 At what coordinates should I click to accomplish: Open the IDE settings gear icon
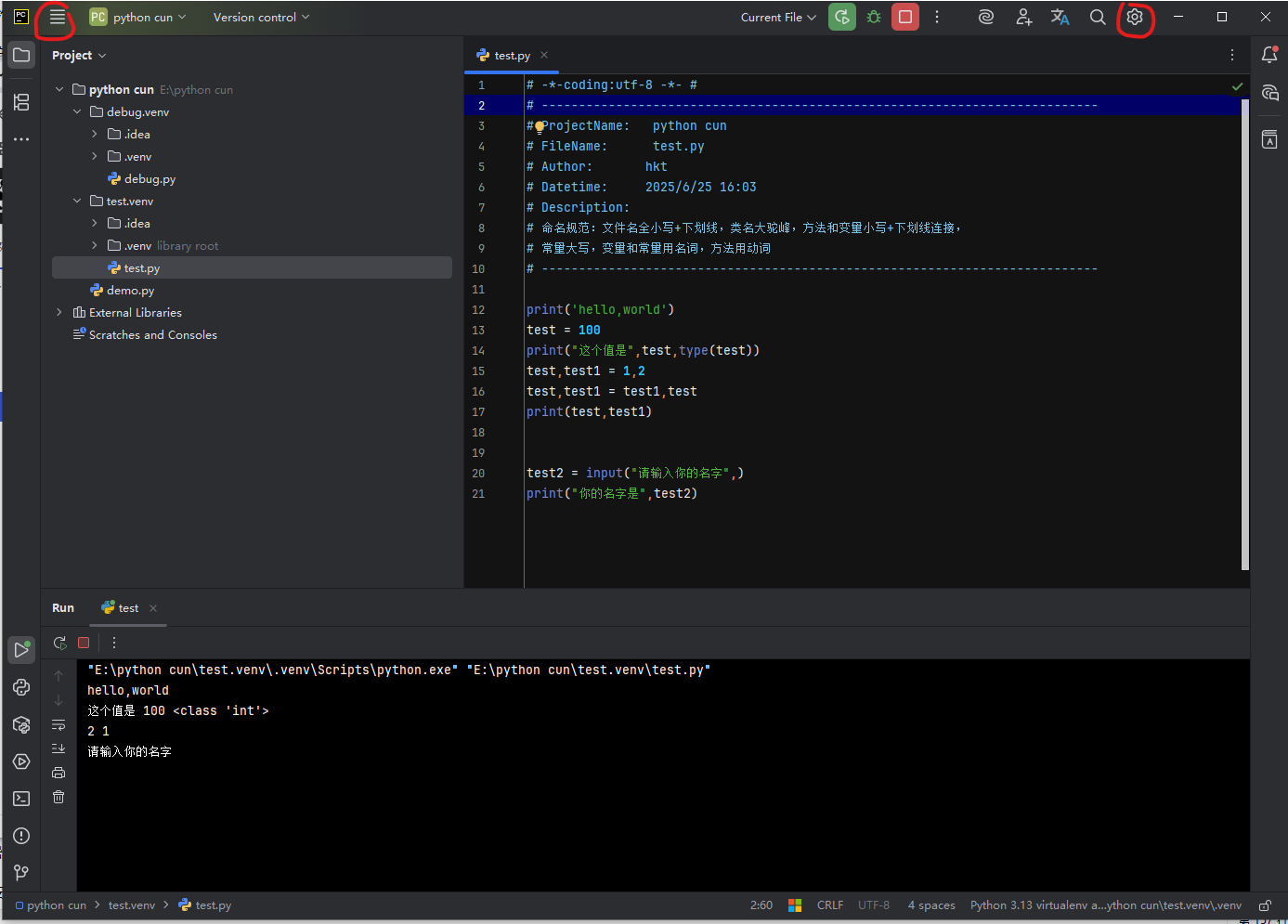click(x=1135, y=17)
